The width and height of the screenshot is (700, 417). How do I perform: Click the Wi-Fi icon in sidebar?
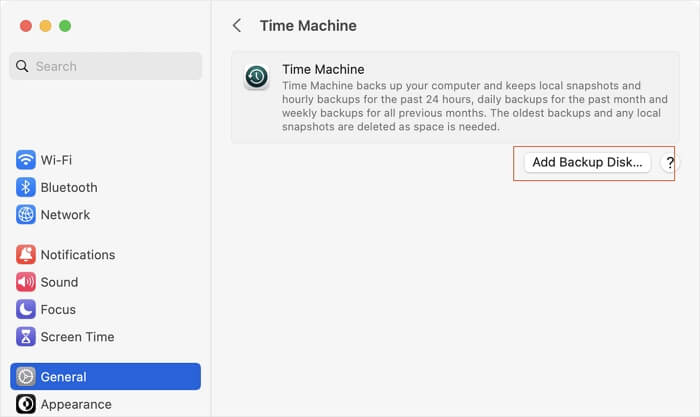pyautogui.click(x=26, y=160)
